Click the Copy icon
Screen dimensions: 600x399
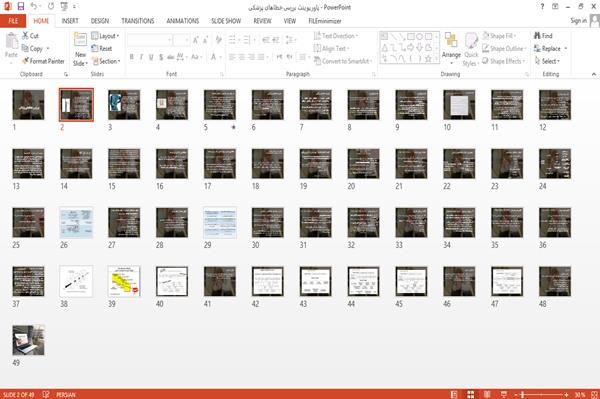click(x=25, y=49)
